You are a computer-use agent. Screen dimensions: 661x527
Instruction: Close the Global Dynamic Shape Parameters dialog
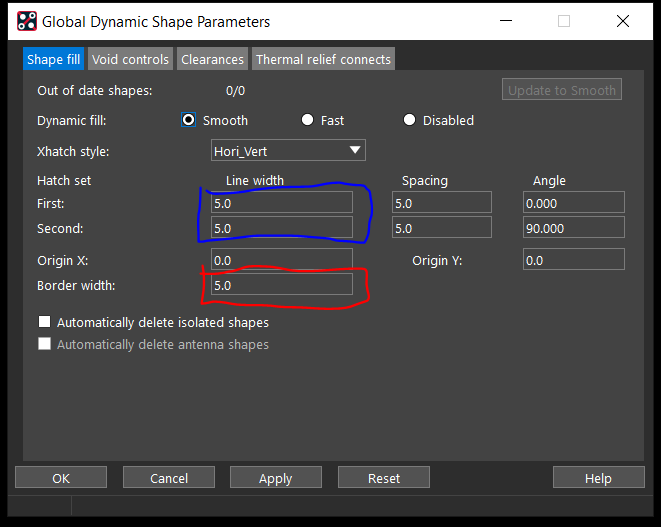click(x=623, y=21)
